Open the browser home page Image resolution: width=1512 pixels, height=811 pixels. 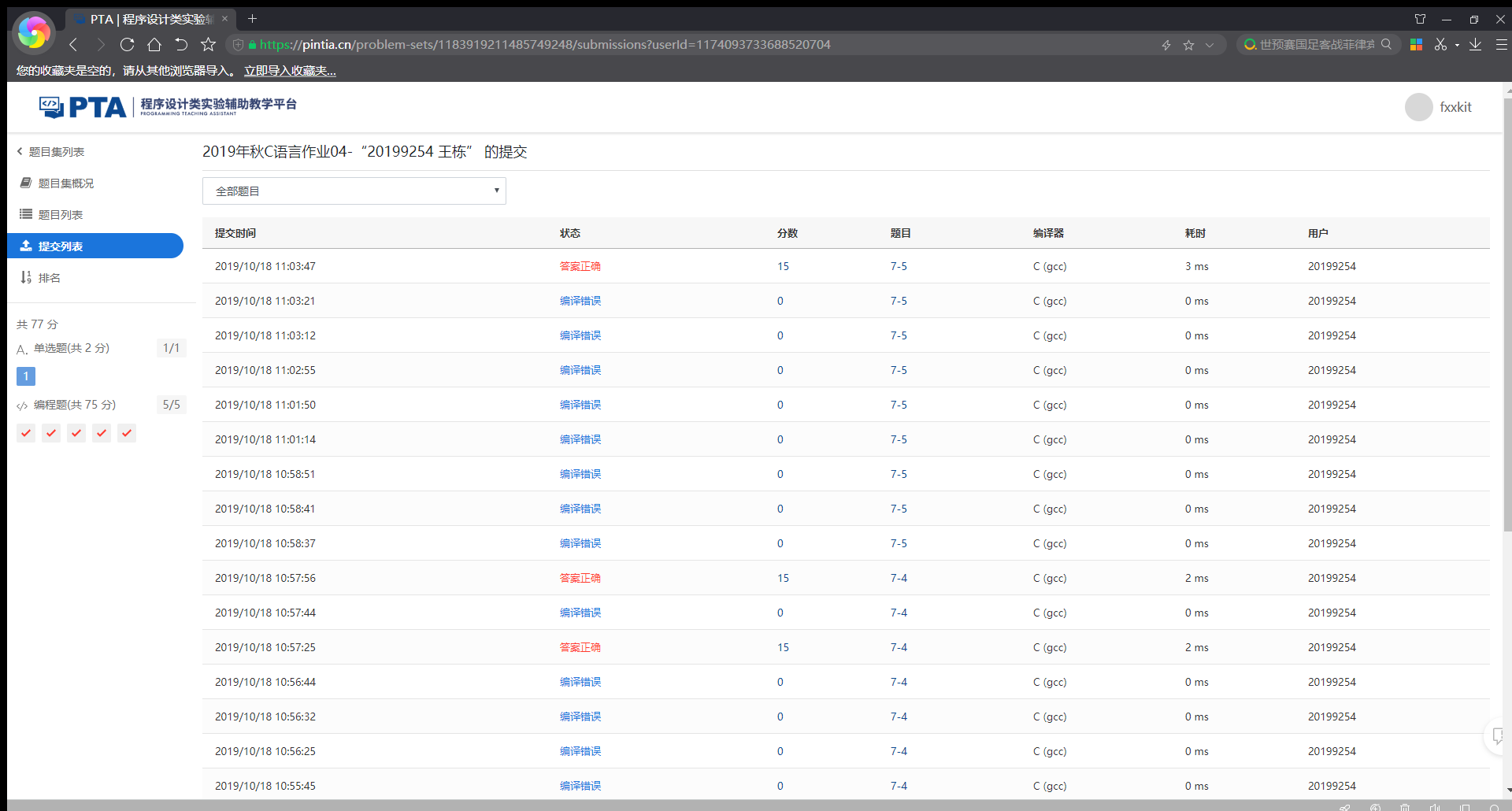(154, 45)
